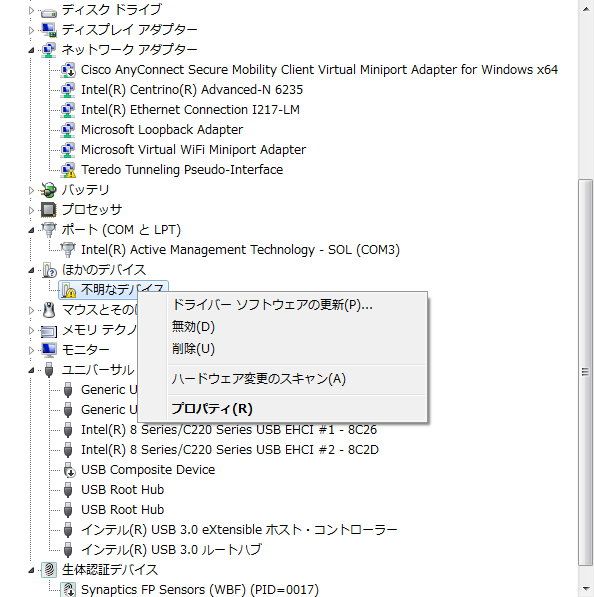Click the ディスク ドライブ category icon
594x597 pixels.
coord(49,12)
